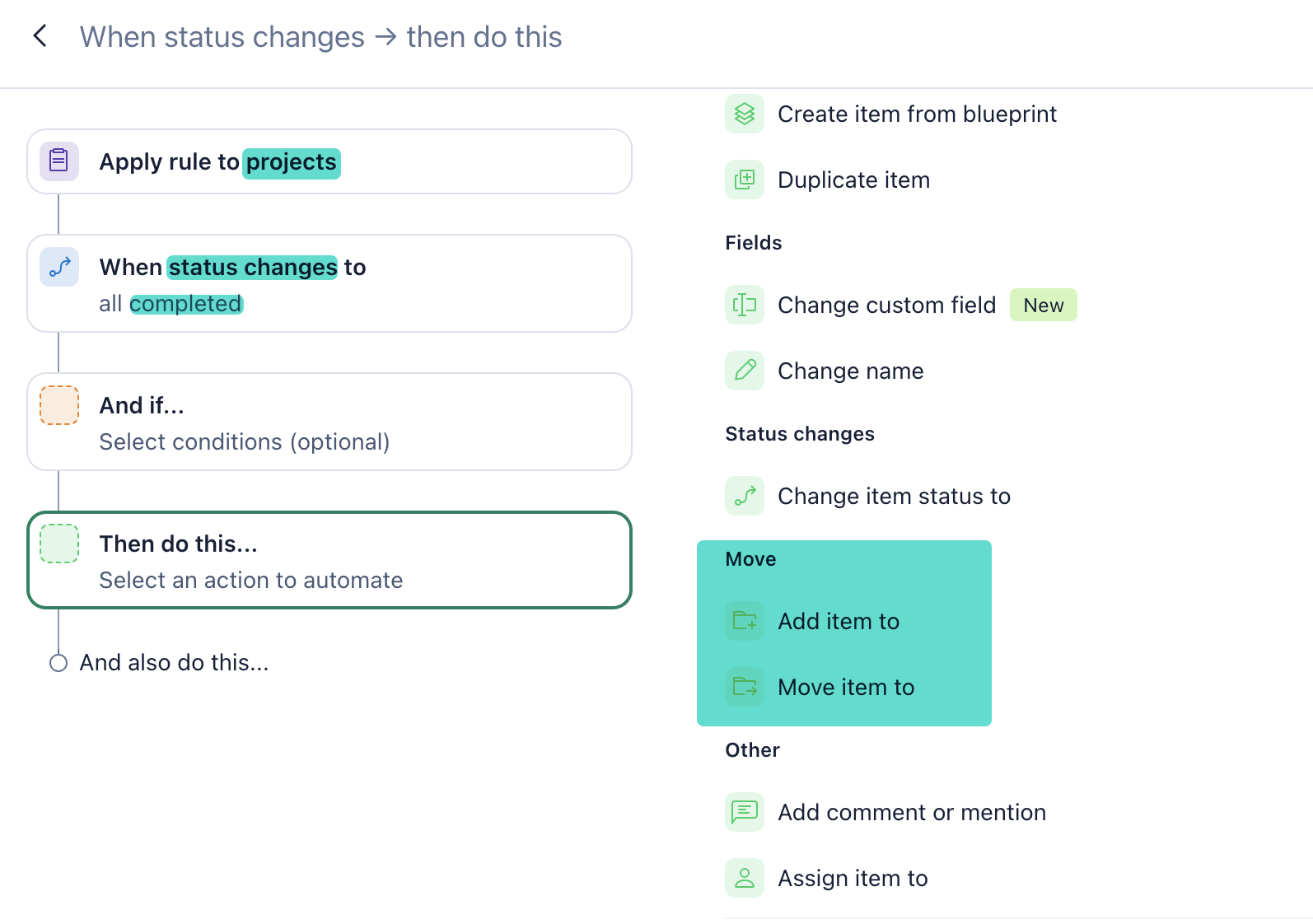1313x924 pixels.
Task: Select the Then do this step card
Action: coord(329,560)
